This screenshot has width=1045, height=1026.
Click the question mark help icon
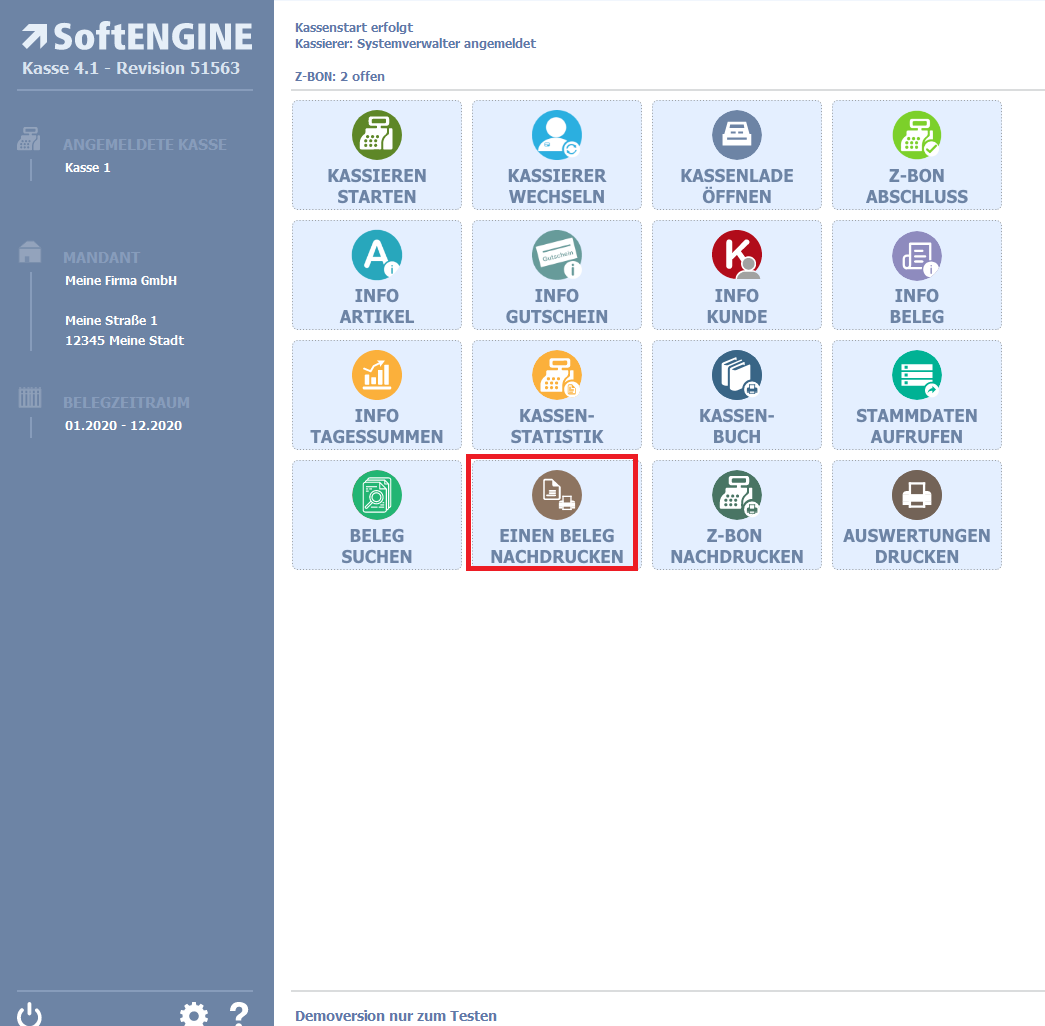pos(239,1014)
